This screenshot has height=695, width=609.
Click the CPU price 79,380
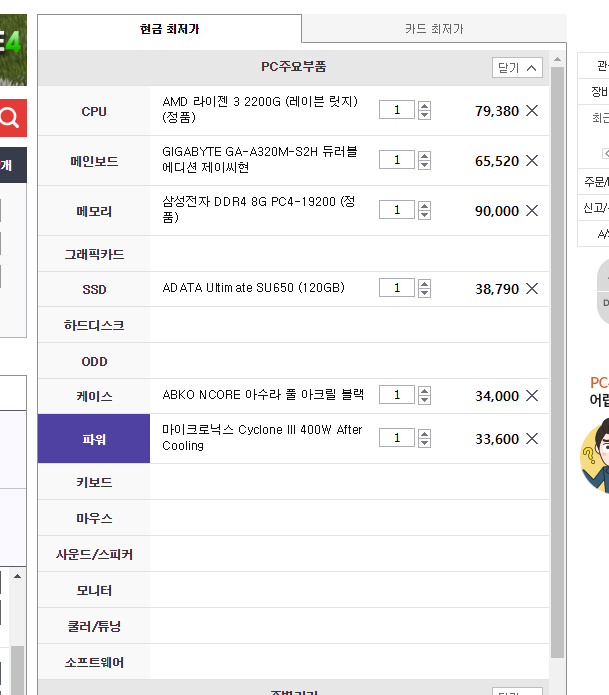(496, 111)
